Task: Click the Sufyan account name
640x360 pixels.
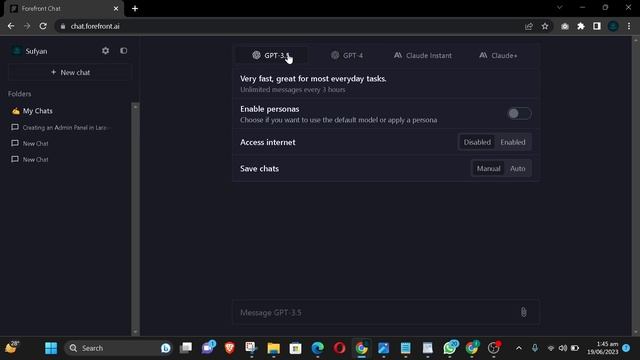Action: coord(36,51)
